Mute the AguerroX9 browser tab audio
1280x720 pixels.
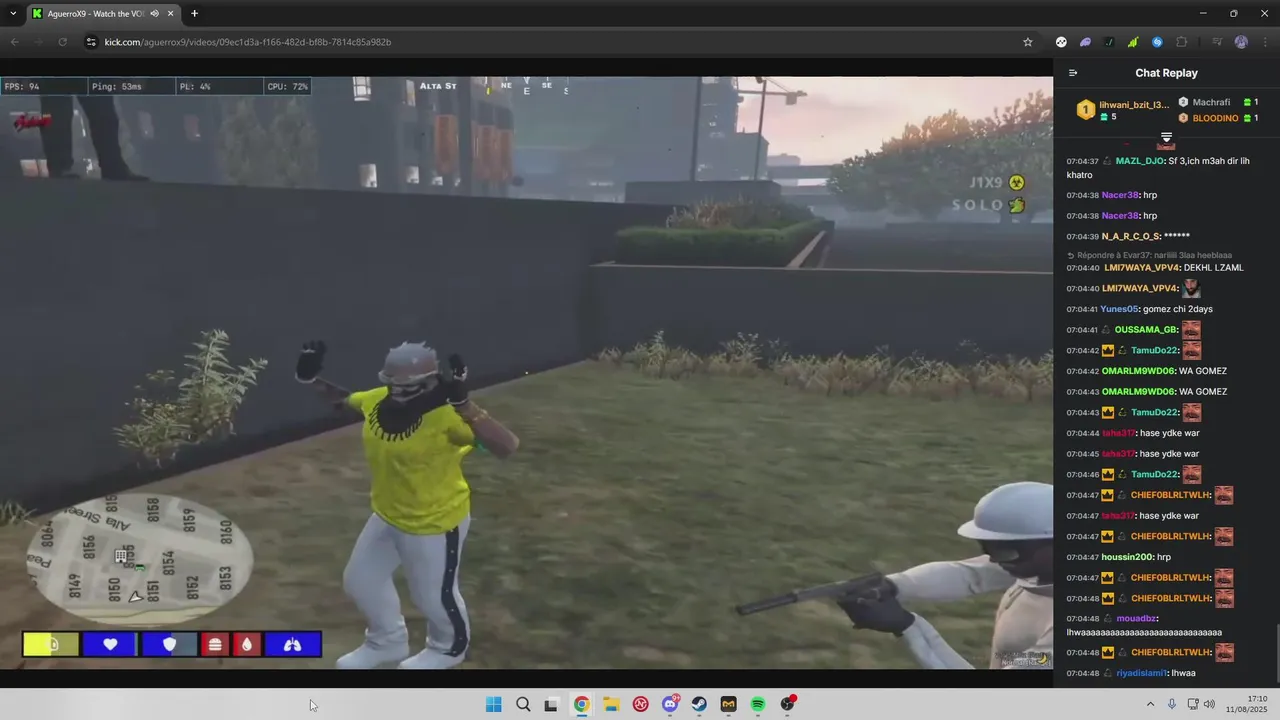pyautogui.click(x=155, y=14)
